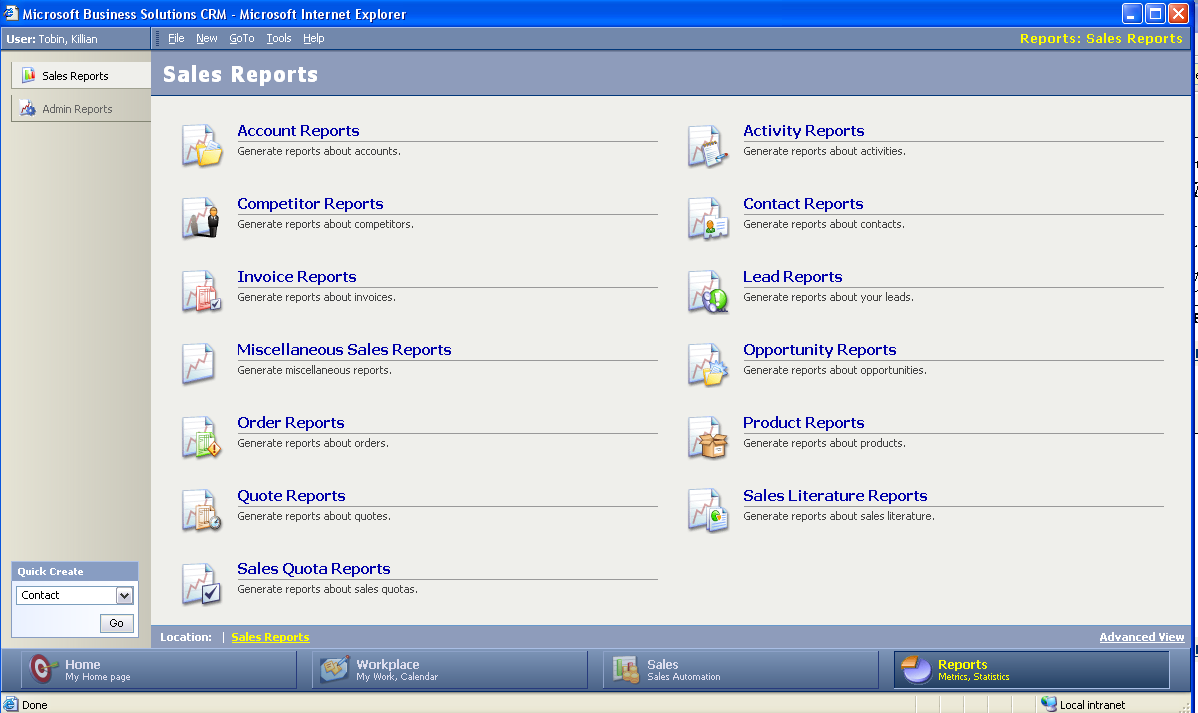Image resolution: width=1198 pixels, height=713 pixels.
Task: Go to the Sales label in navigation bar
Action: pyautogui.click(x=662, y=665)
